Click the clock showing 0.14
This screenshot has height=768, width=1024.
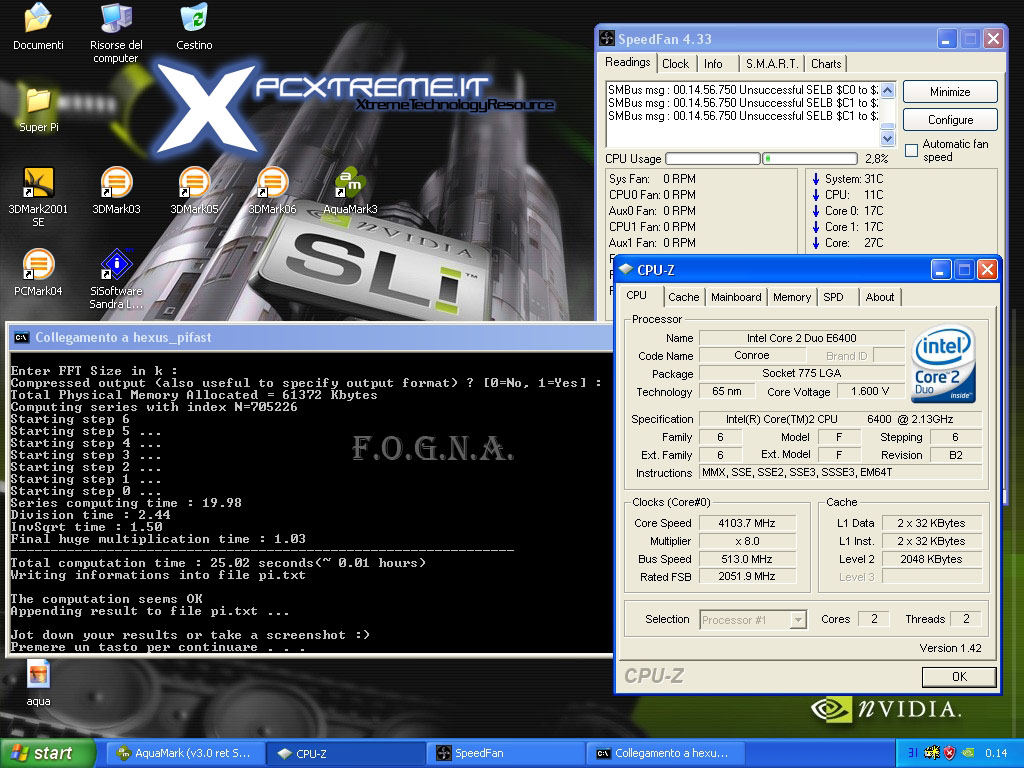click(996, 753)
